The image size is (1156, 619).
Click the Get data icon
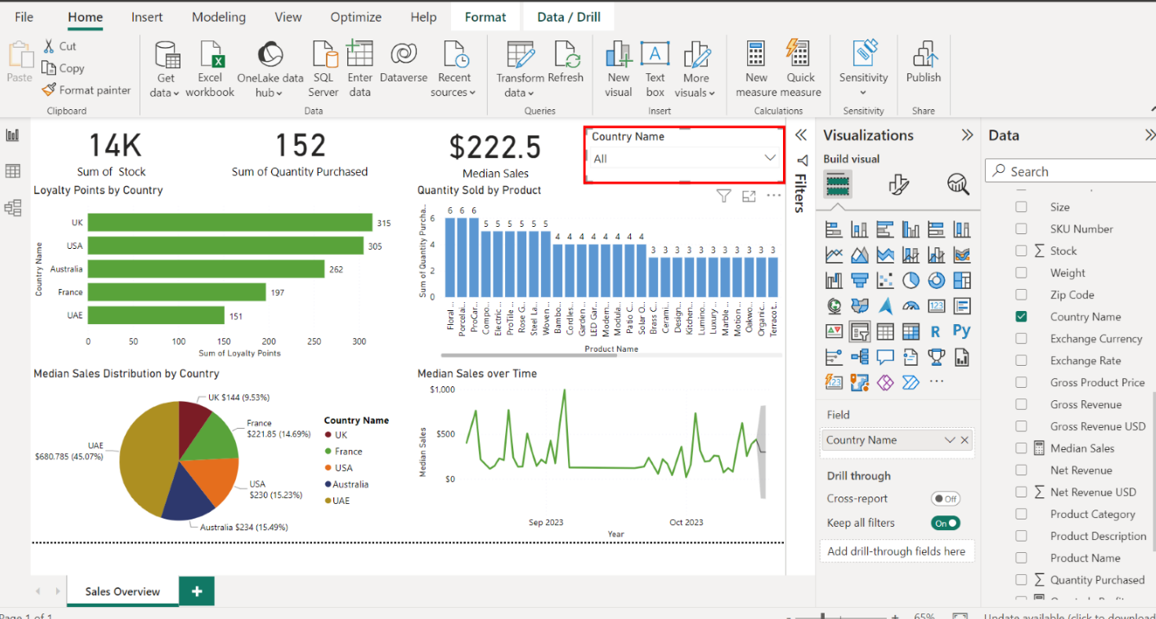(x=166, y=56)
